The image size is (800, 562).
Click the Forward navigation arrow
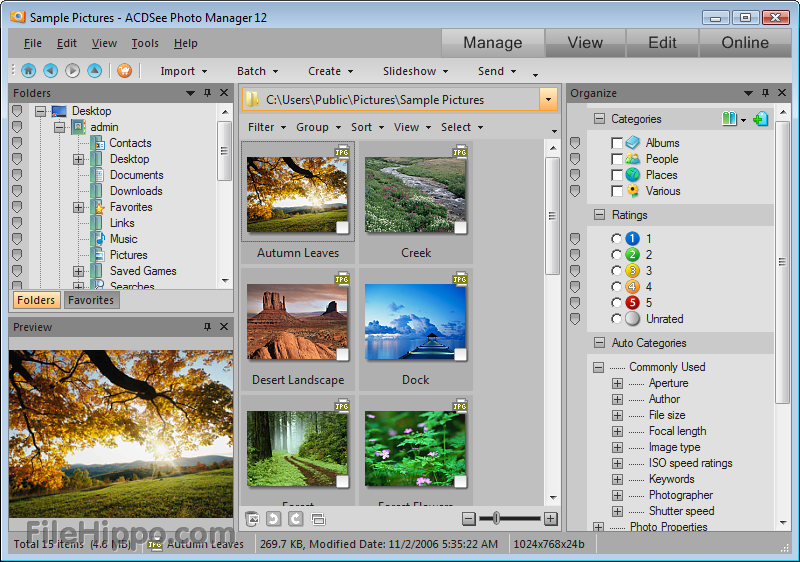pyautogui.click(x=72, y=70)
